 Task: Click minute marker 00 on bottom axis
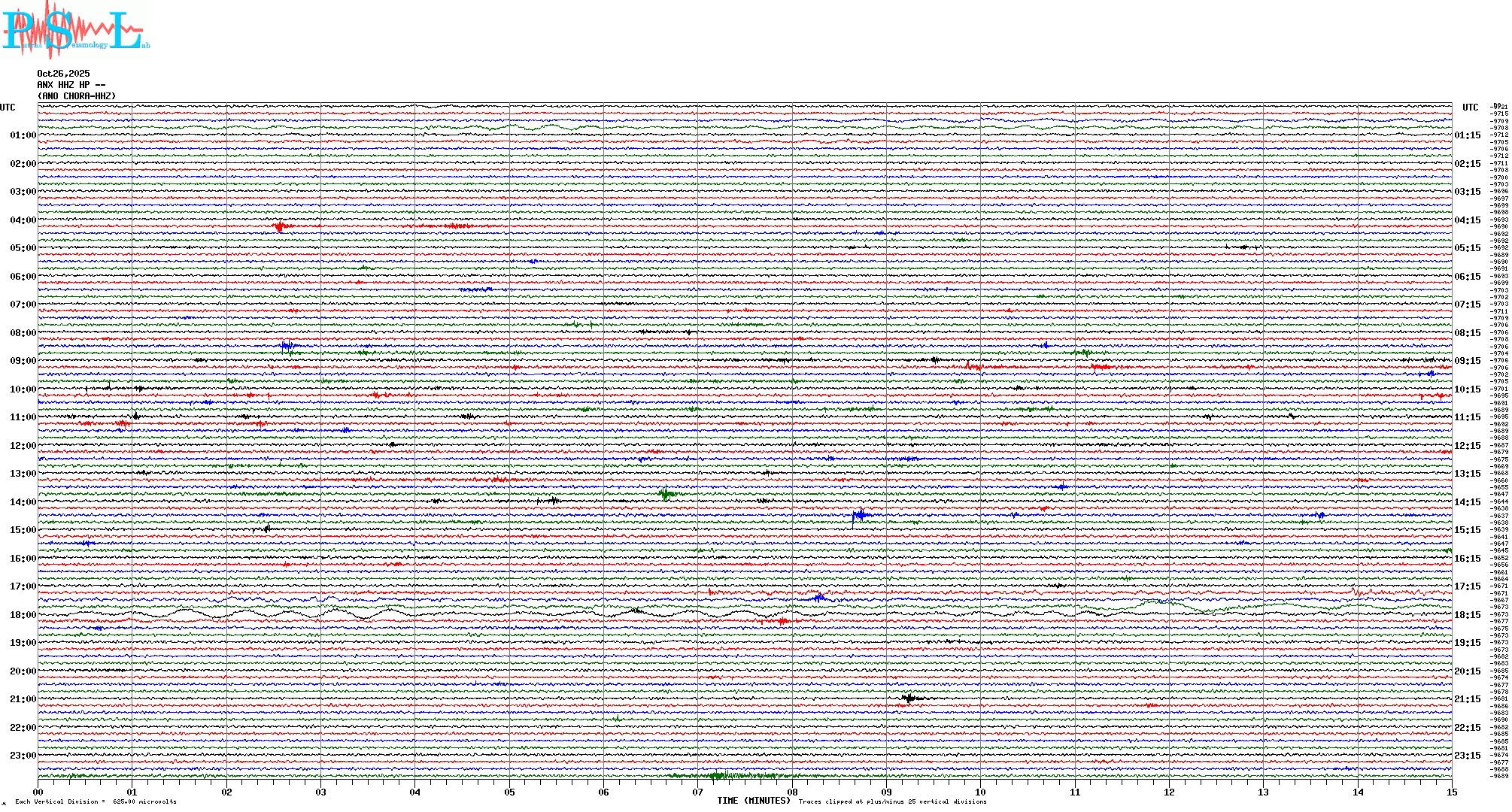(x=38, y=792)
